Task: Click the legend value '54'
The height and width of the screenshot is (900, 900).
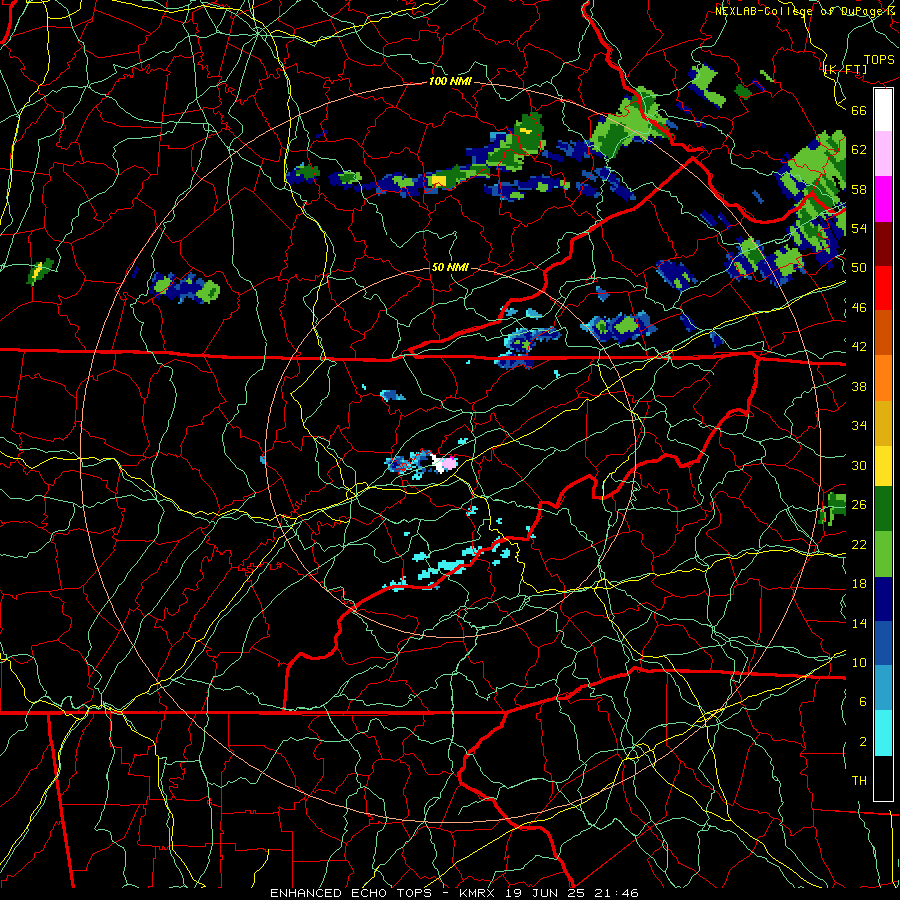Action: pyautogui.click(x=859, y=228)
